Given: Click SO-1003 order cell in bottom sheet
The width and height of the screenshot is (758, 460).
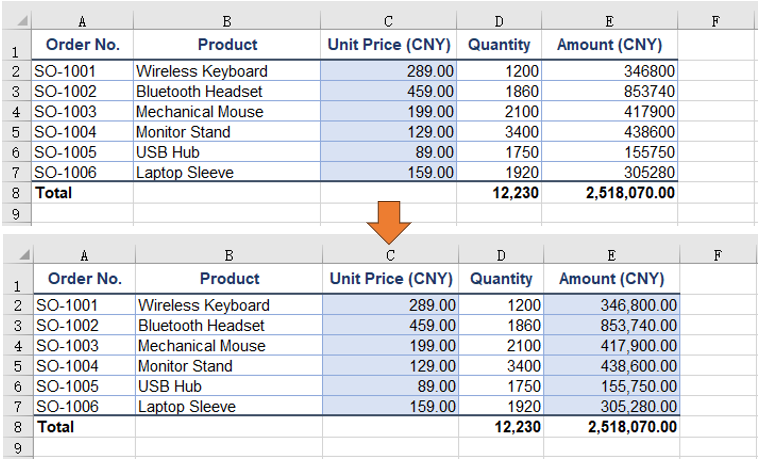Looking at the screenshot, I should click(x=84, y=345).
